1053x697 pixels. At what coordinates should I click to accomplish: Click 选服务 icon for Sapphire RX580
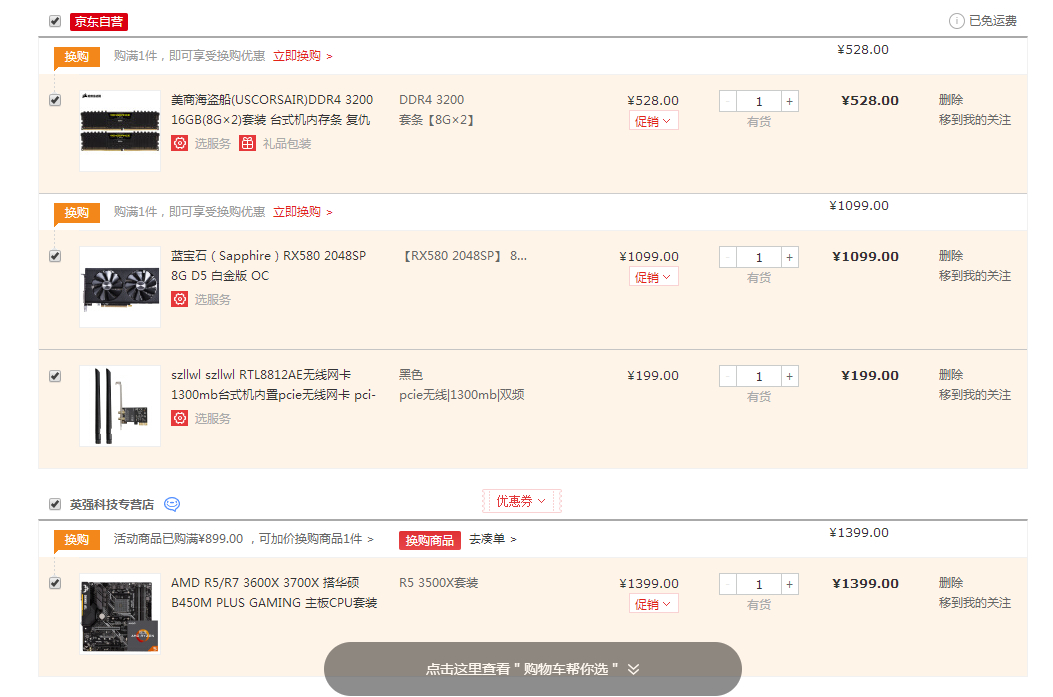[179, 299]
